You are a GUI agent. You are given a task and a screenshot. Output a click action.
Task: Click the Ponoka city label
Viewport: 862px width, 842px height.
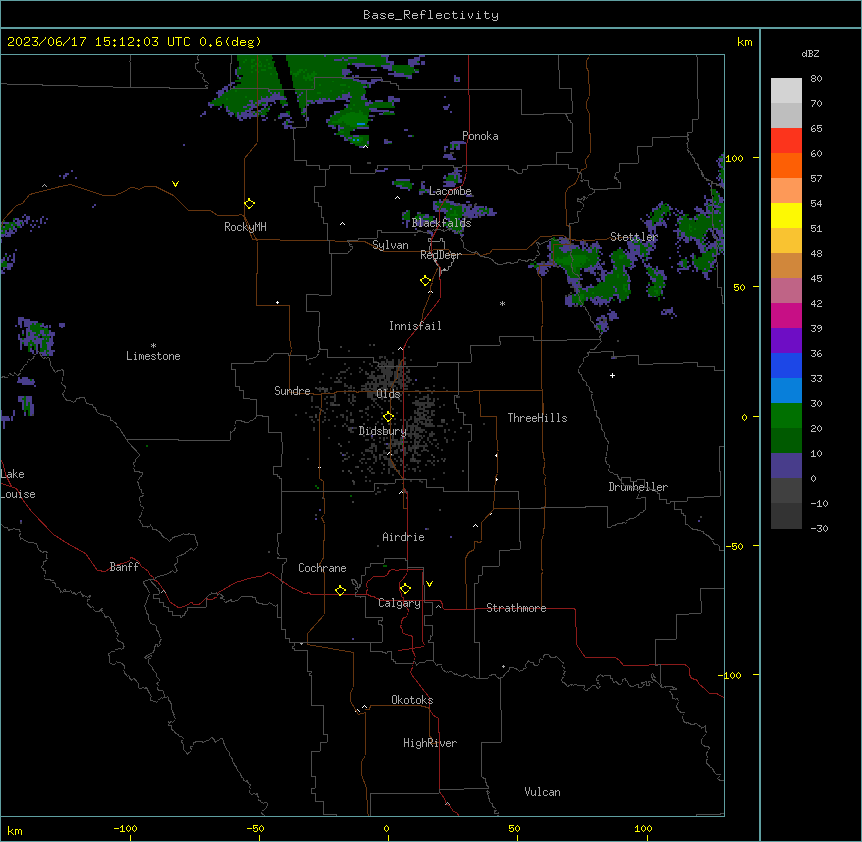click(x=480, y=136)
